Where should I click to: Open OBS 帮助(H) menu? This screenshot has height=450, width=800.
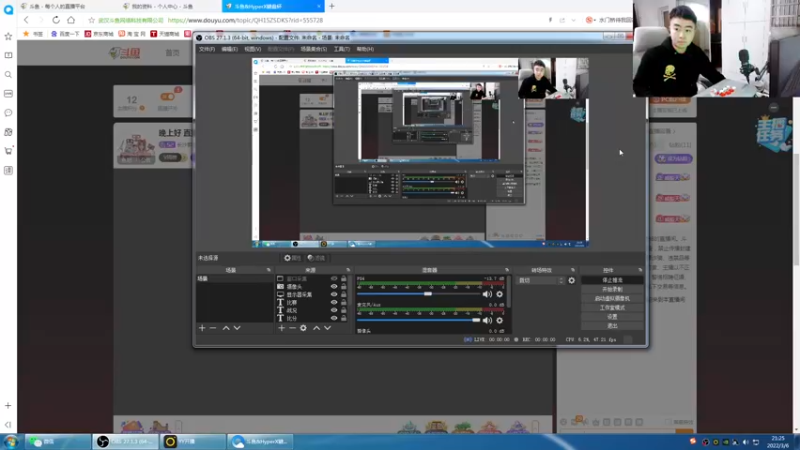[x=365, y=49]
